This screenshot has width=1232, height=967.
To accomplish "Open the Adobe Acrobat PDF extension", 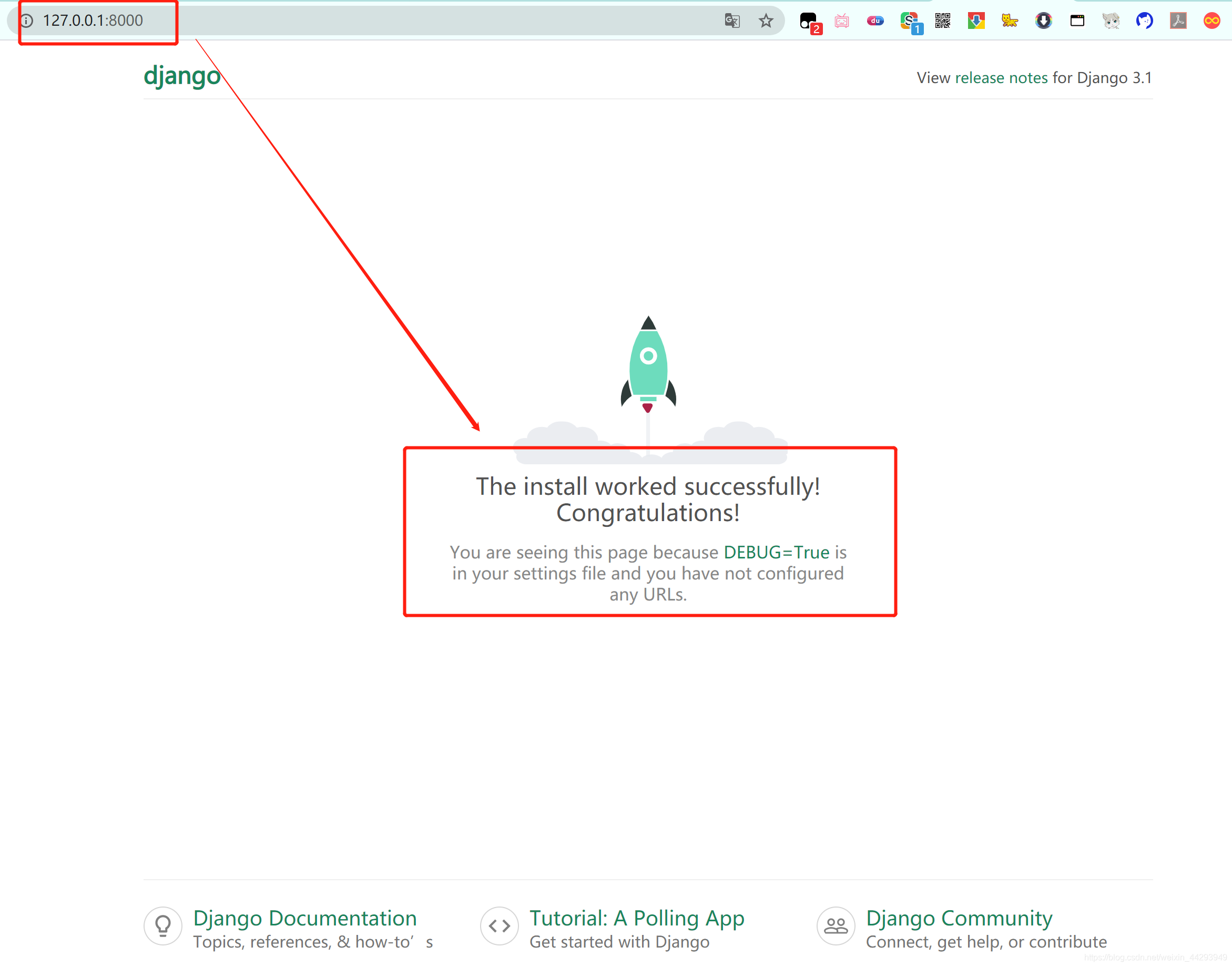I will point(1178,21).
